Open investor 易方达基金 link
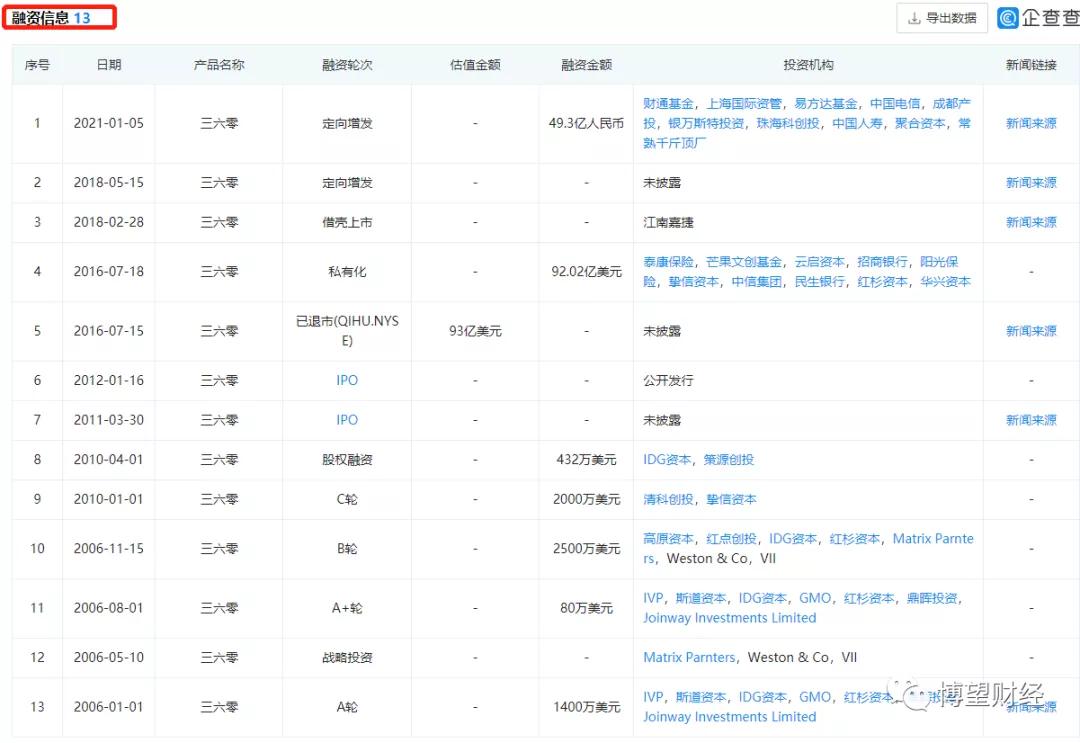This screenshot has width=1080, height=743. [x=826, y=103]
